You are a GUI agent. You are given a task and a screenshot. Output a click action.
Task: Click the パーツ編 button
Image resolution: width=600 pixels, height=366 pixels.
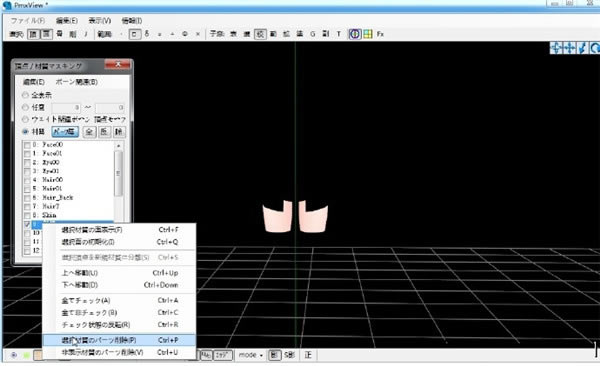point(65,132)
